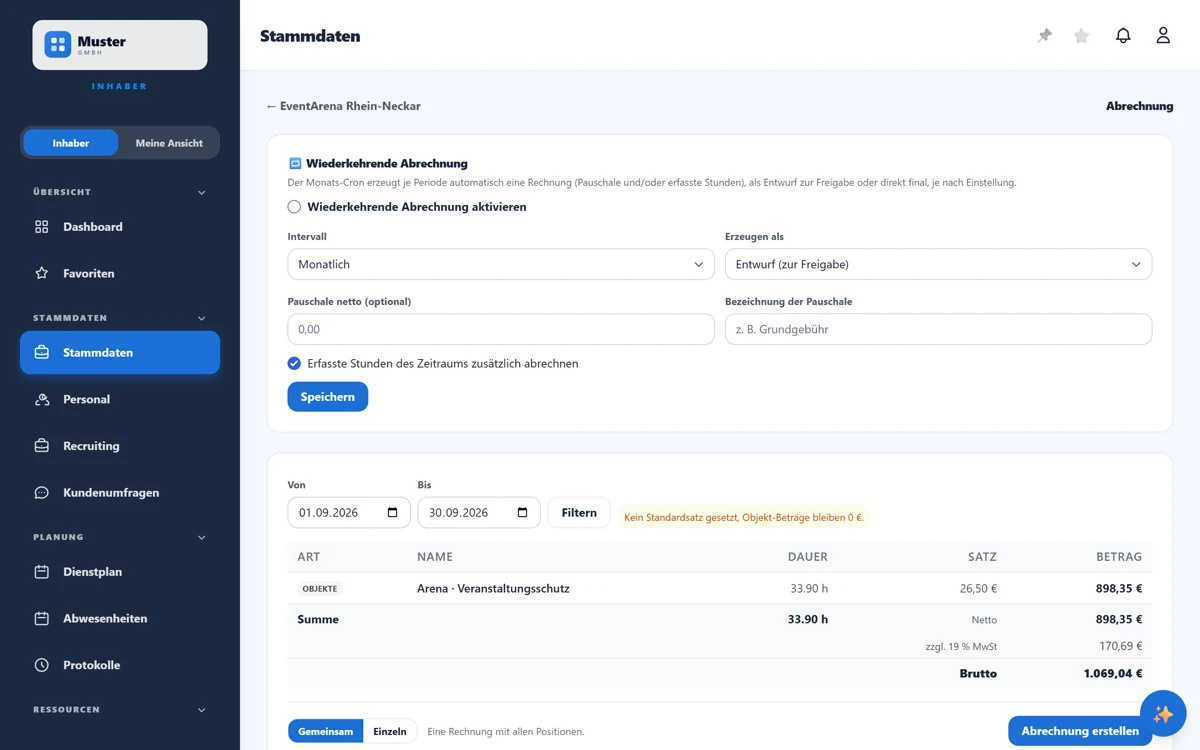Open the notifications bell
The height and width of the screenshot is (750, 1200).
click(x=1123, y=36)
